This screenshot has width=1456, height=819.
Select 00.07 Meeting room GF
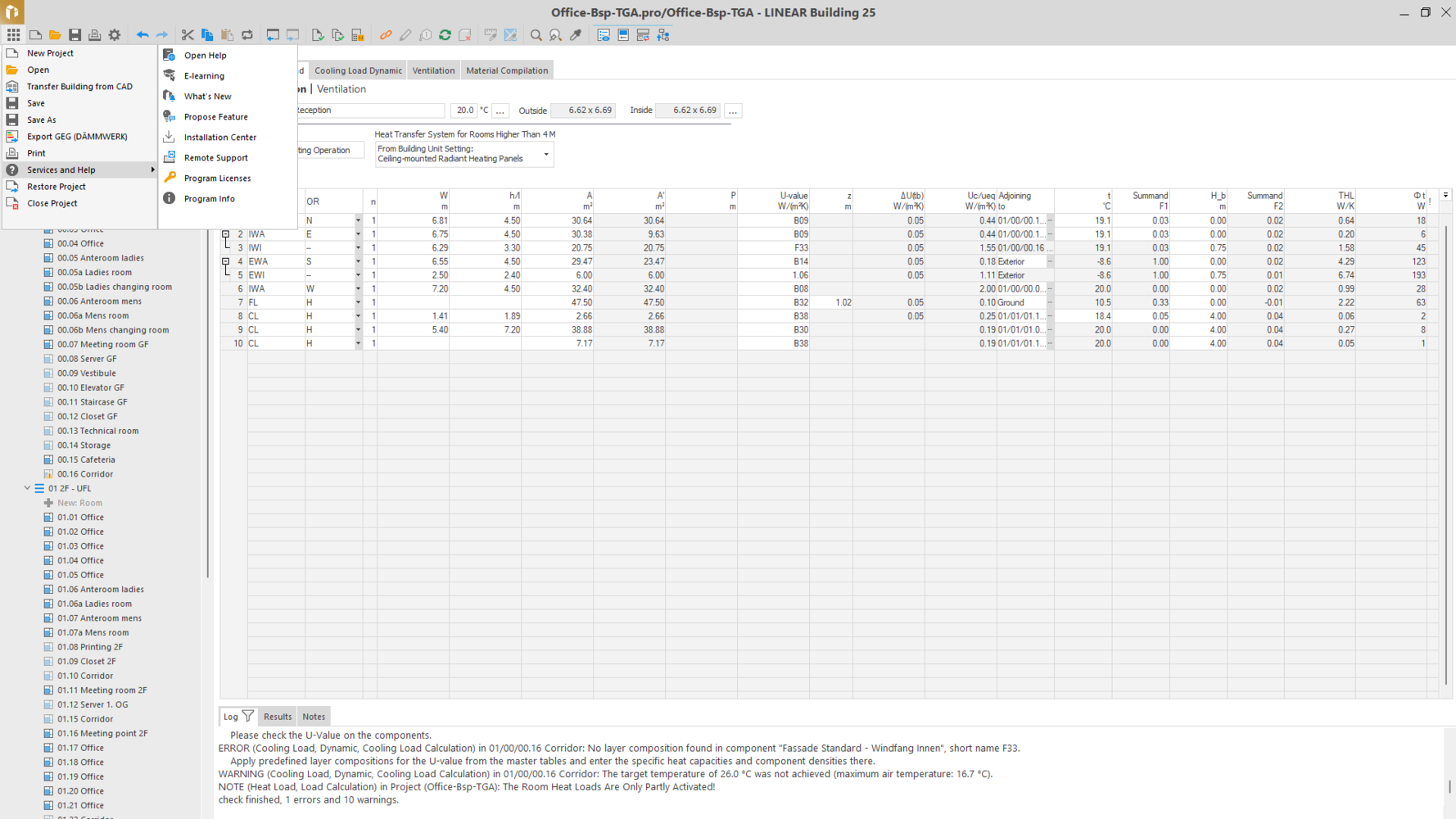click(103, 344)
